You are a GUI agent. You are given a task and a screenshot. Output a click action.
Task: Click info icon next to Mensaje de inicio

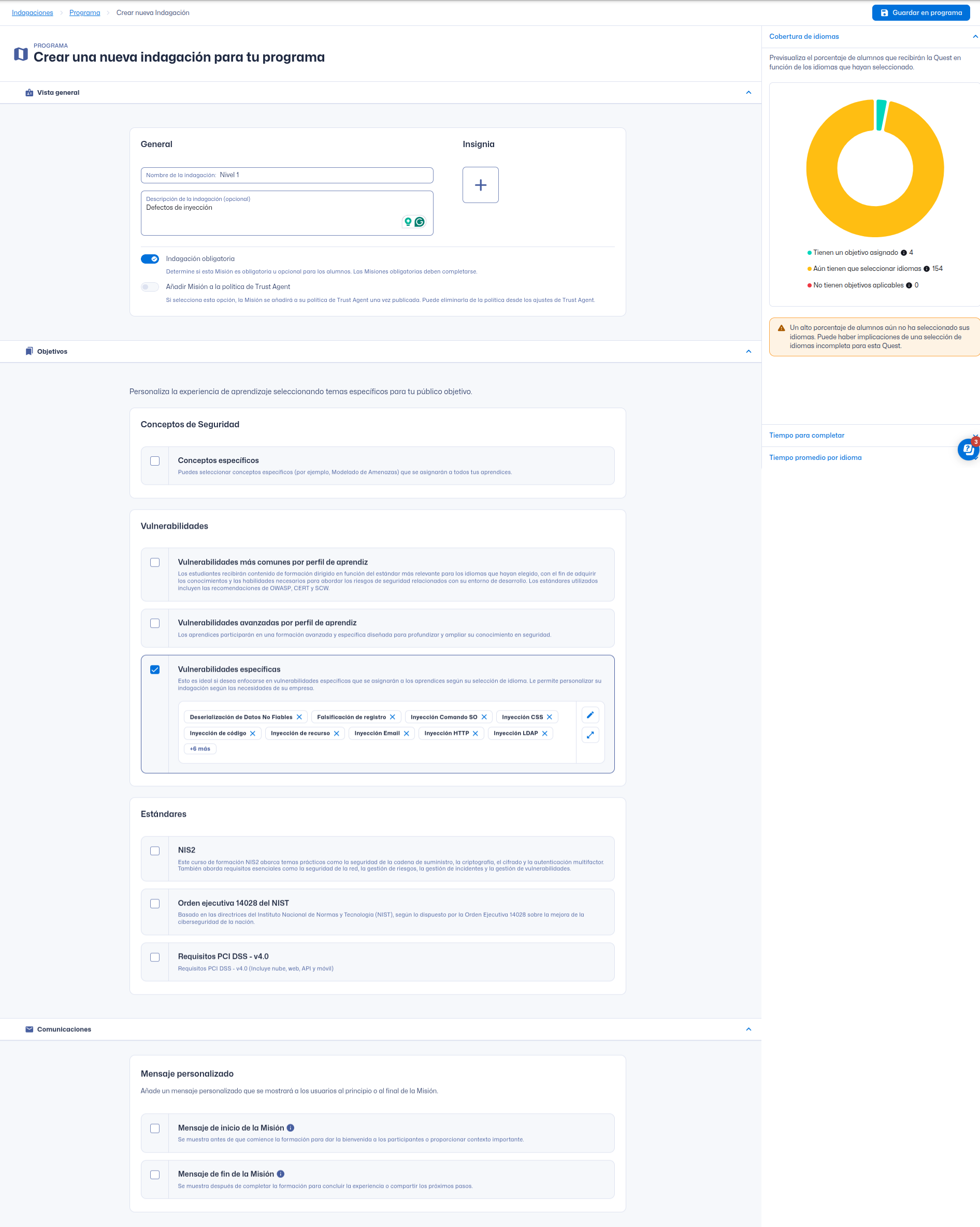click(290, 1128)
